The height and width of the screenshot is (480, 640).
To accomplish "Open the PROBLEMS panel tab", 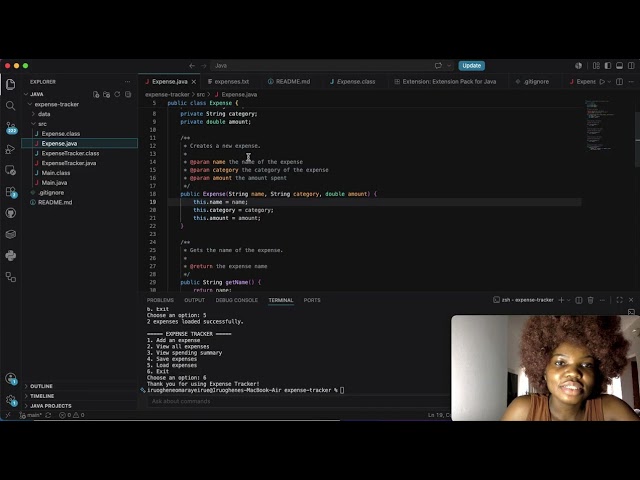I will click(x=160, y=300).
